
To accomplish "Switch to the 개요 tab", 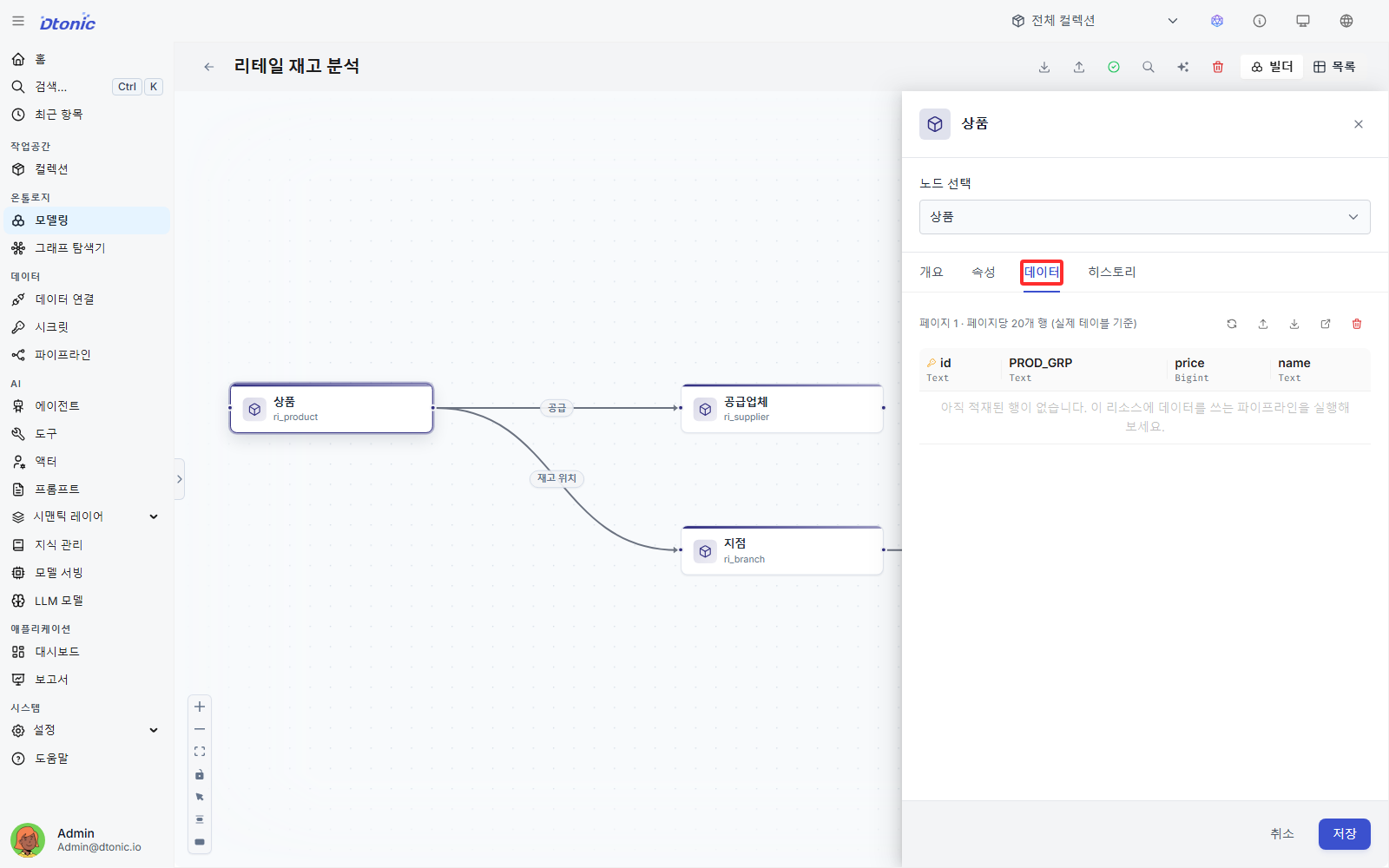I will point(931,273).
